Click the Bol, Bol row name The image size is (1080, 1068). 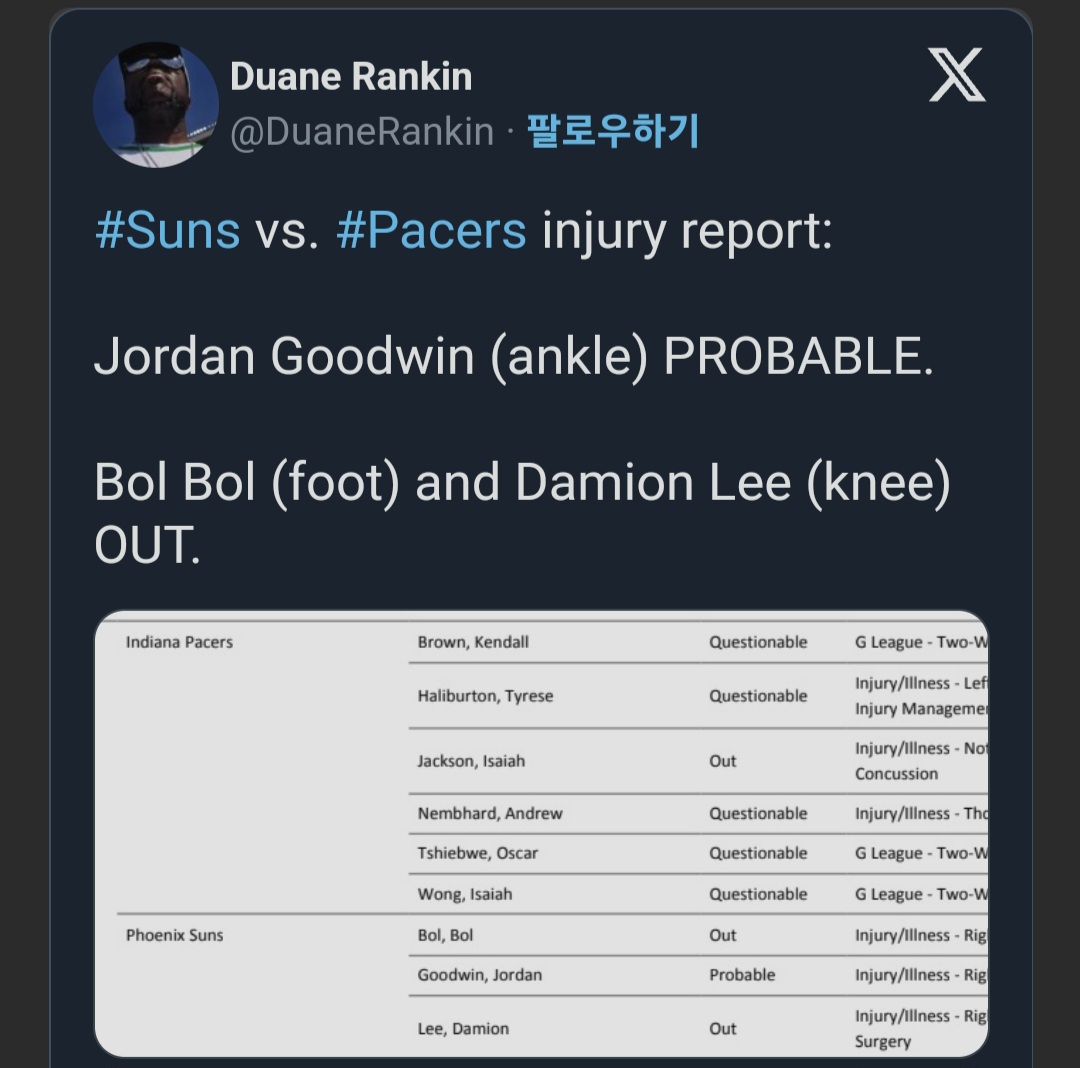[x=445, y=935]
